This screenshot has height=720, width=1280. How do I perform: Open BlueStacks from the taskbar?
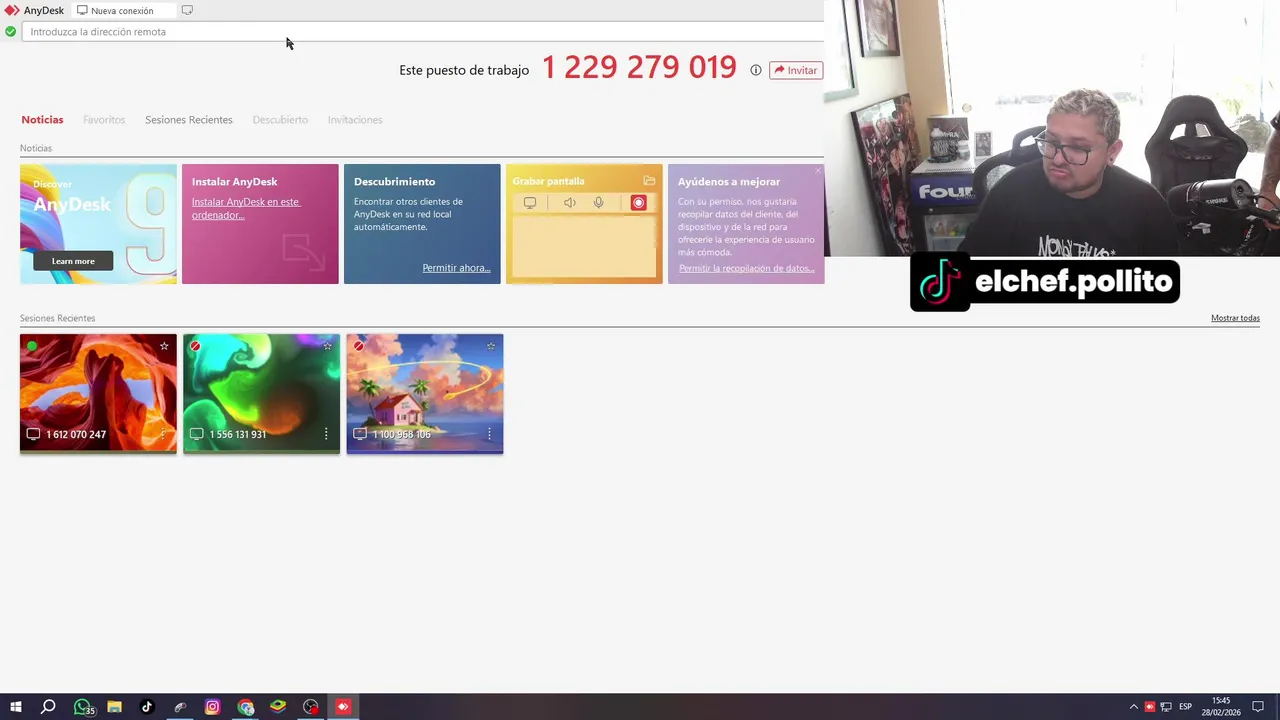click(278, 707)
